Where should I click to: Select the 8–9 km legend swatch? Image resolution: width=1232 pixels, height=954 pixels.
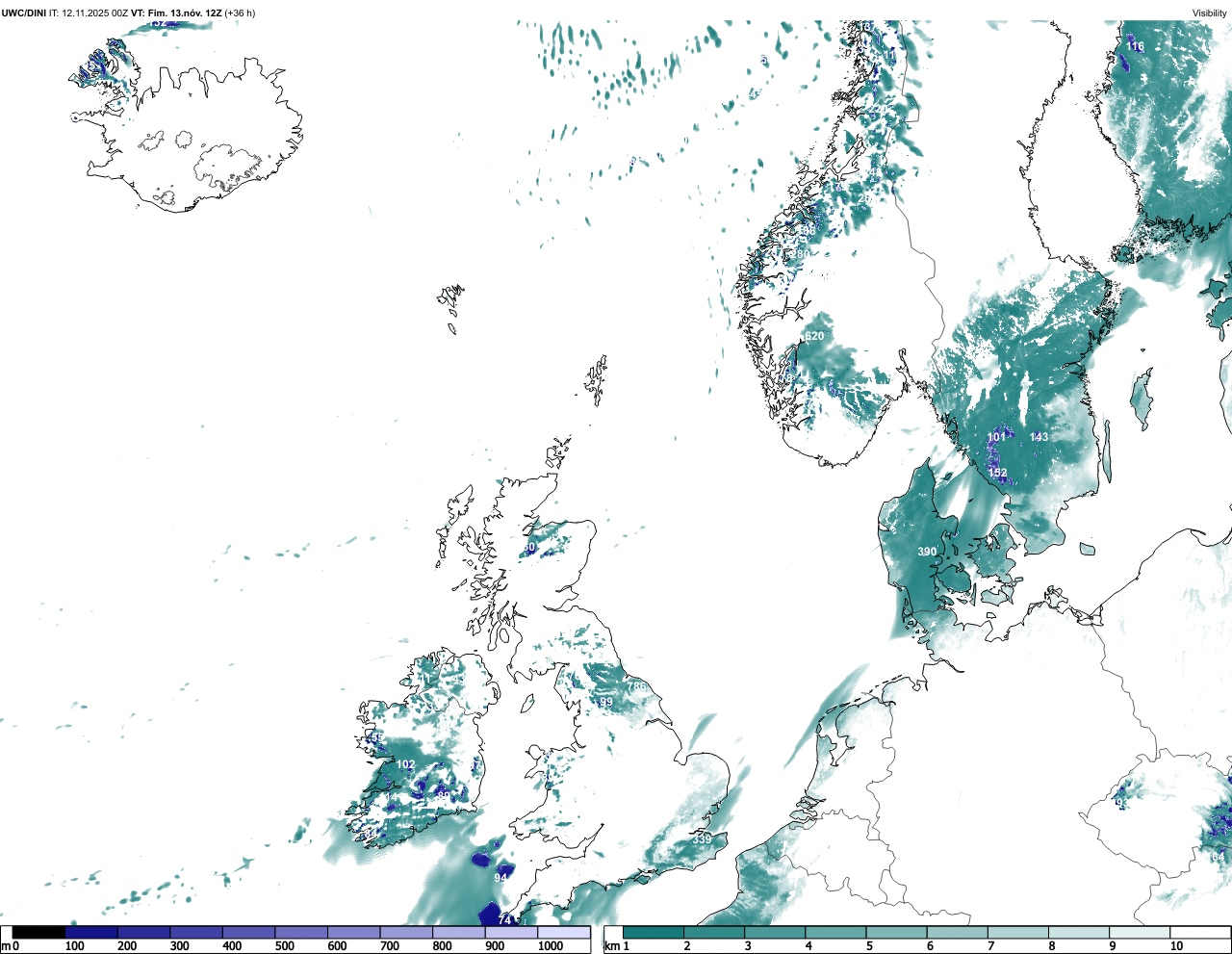1079,932
